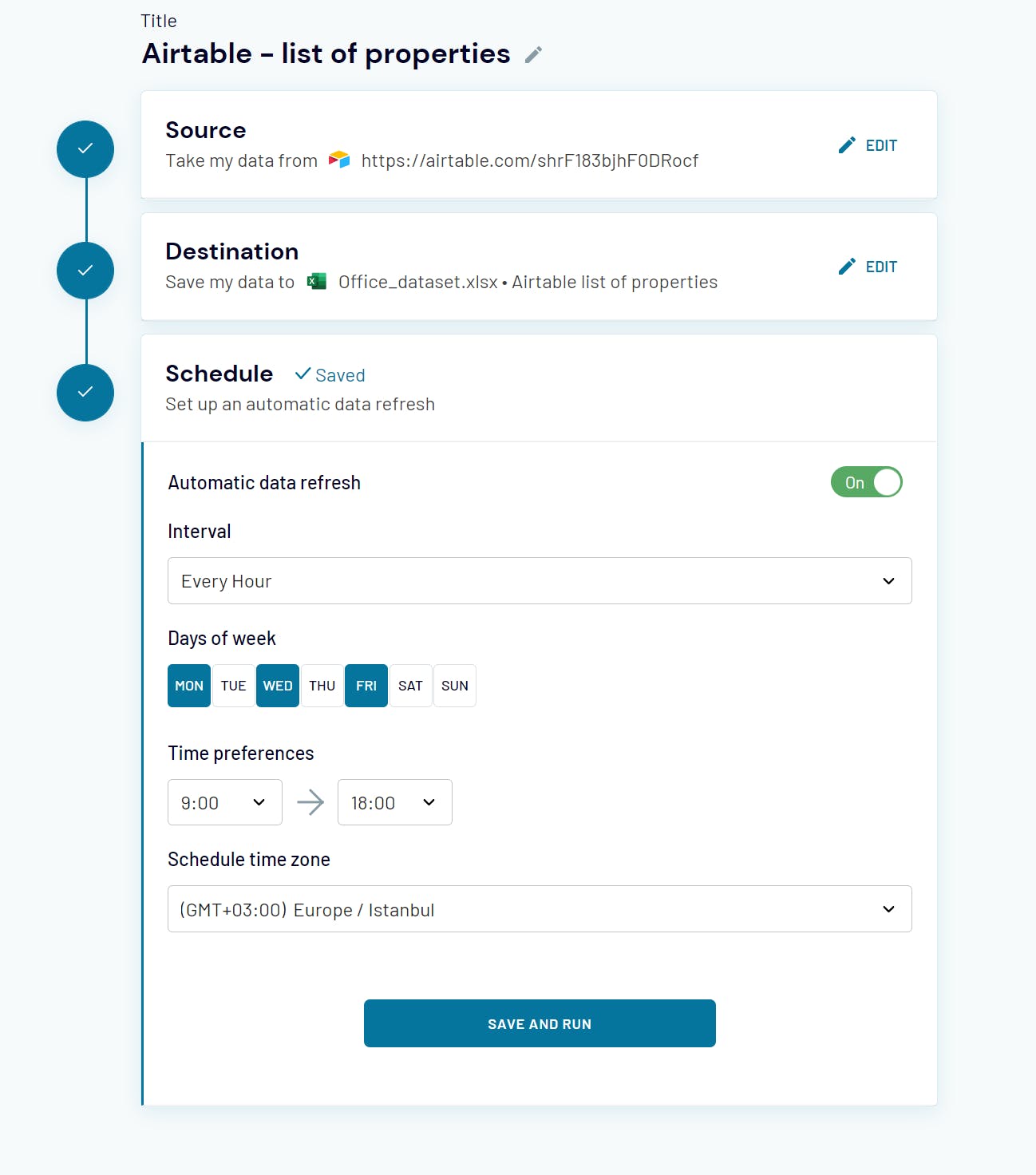Click the Airtable – list of properties title
The width and height of the screenshot is (1036, 1175).
(326, 53)
